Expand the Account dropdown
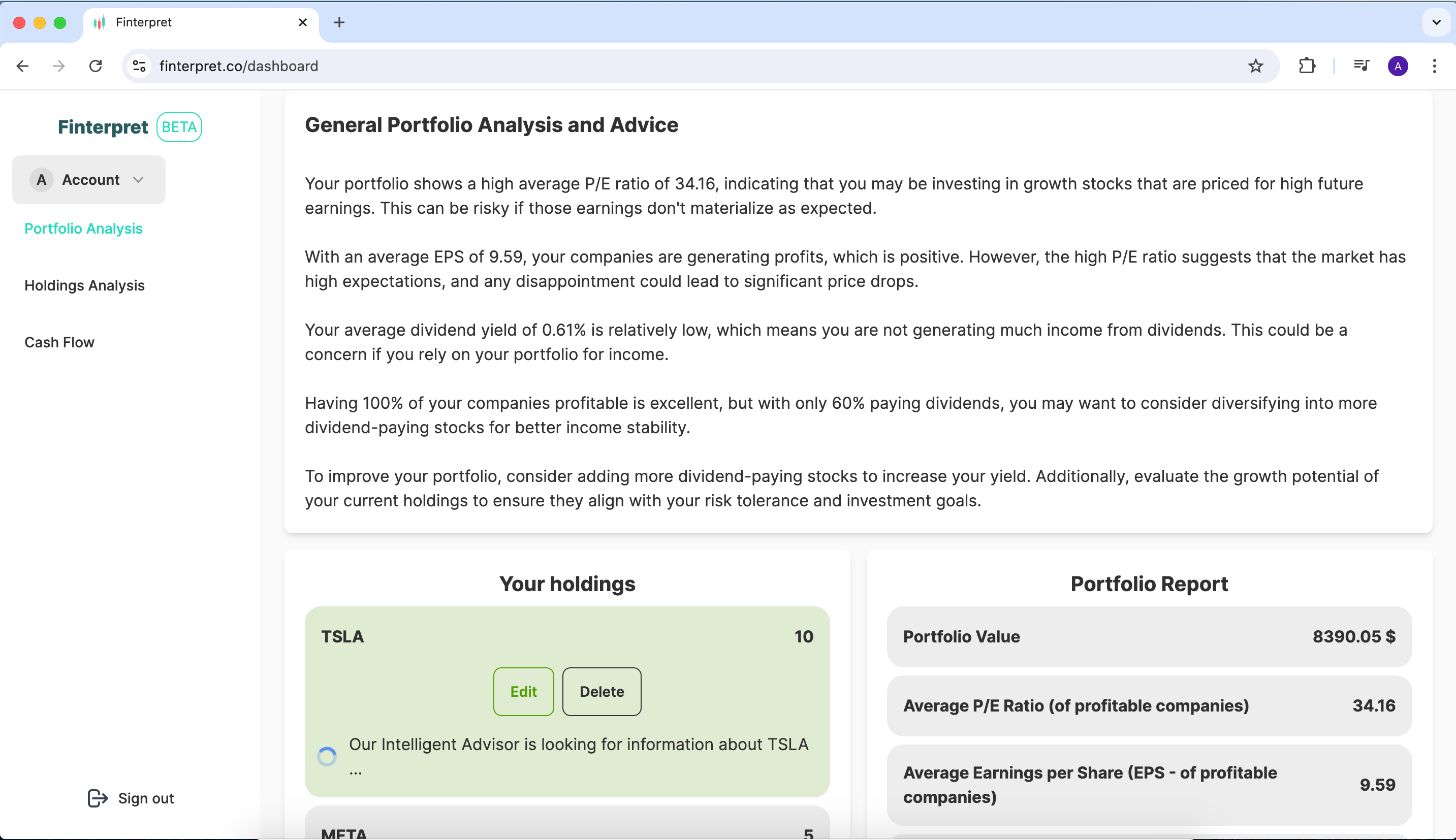The width and height of the screenshot is (1456, 840). pyautogui.click(x=89, y=180)
